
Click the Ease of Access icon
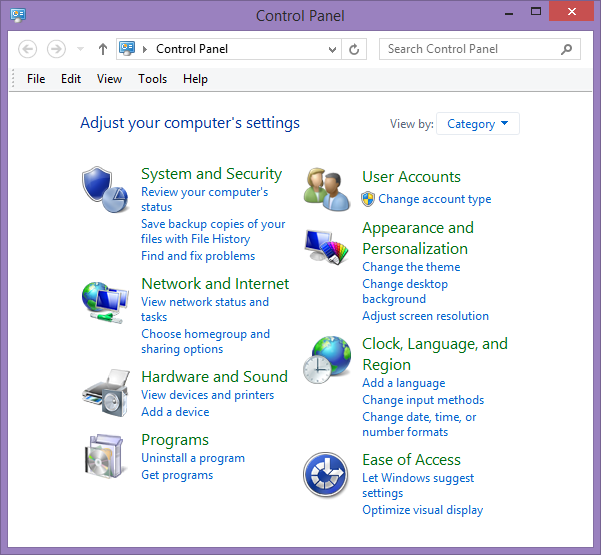click(325, 476)
